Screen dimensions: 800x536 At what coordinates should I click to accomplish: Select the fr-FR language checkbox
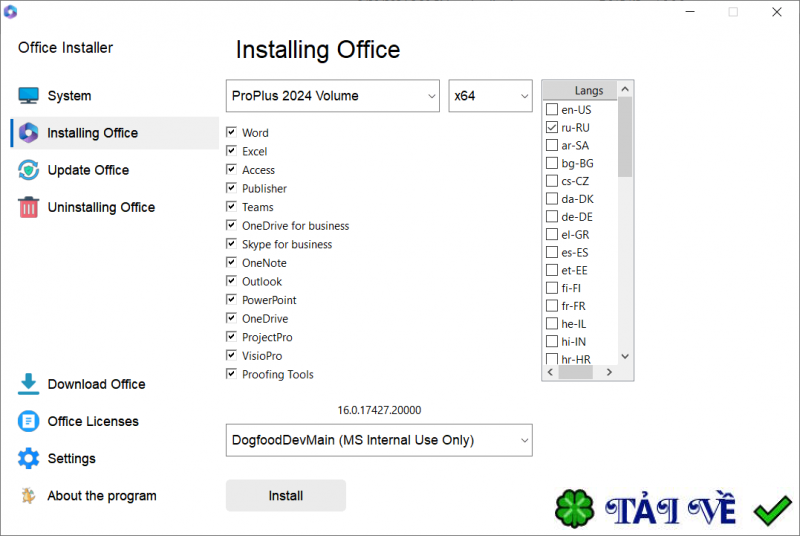tap(552, 305)
